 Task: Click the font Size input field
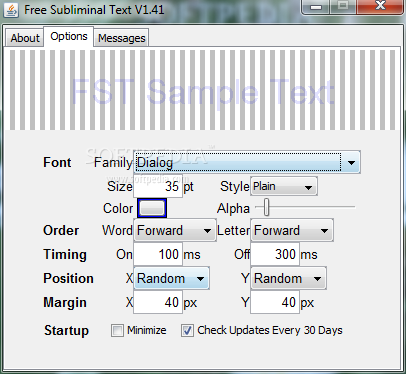[x=158, y=186]
